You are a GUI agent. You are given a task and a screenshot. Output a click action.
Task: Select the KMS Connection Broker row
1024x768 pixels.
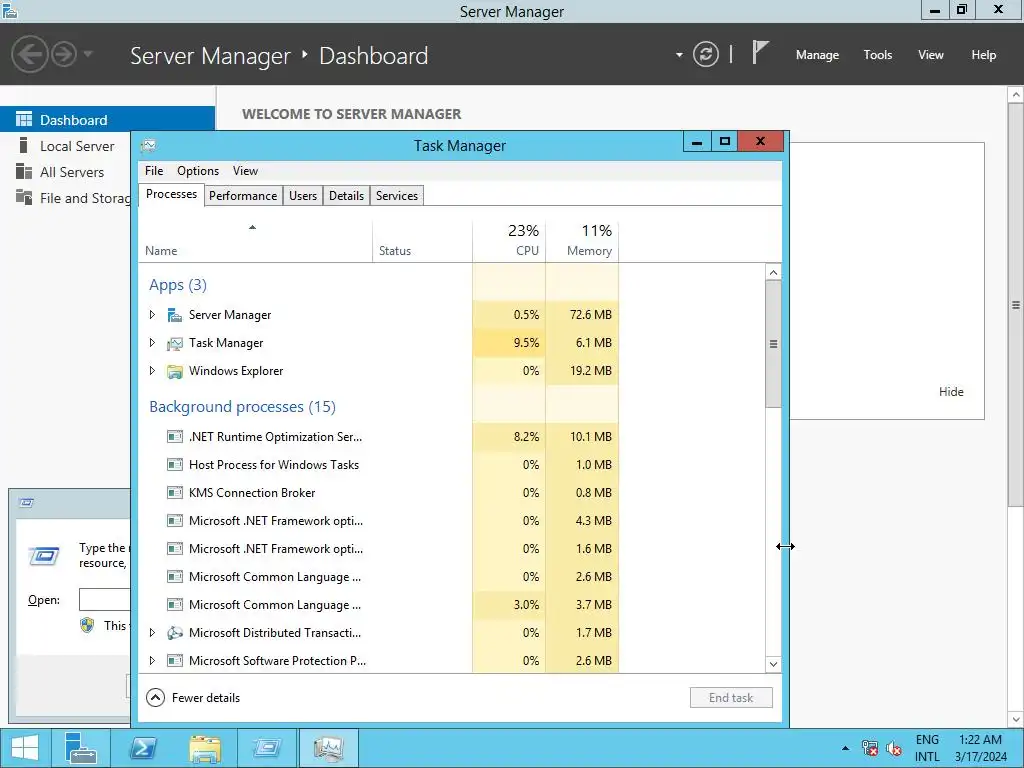[x=380, y=493]
